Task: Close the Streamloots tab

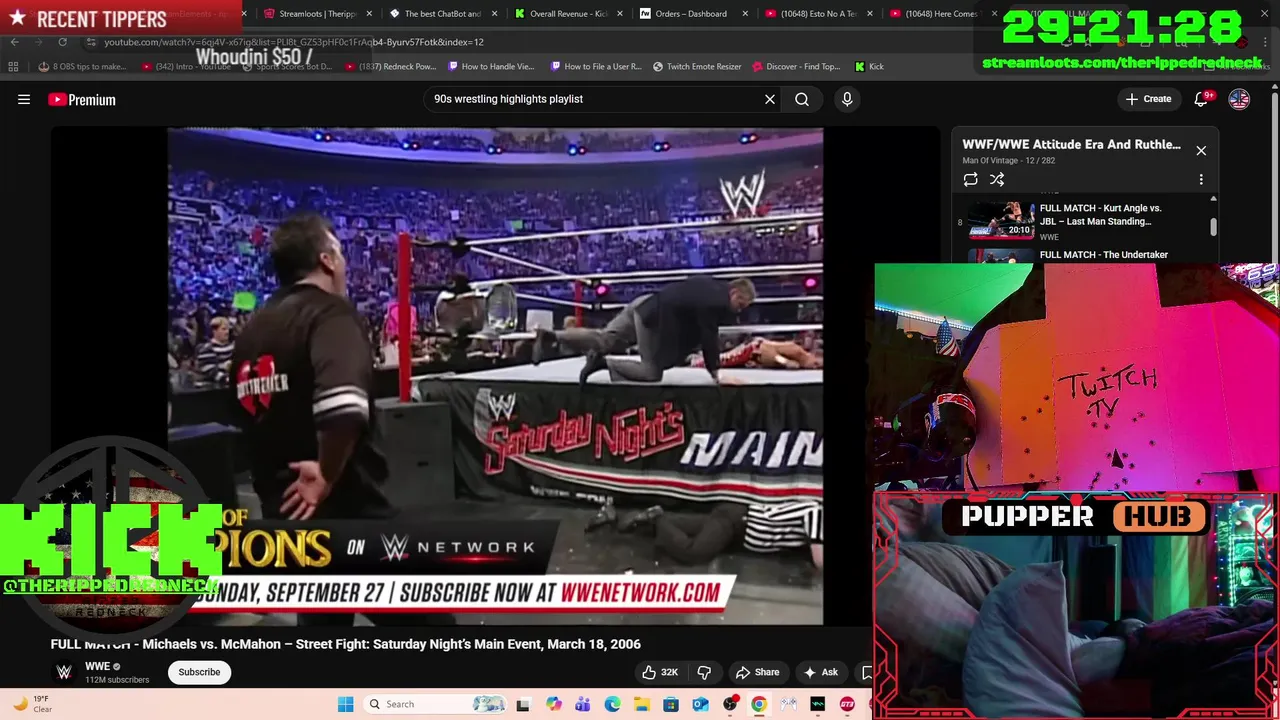Action: 369,14
